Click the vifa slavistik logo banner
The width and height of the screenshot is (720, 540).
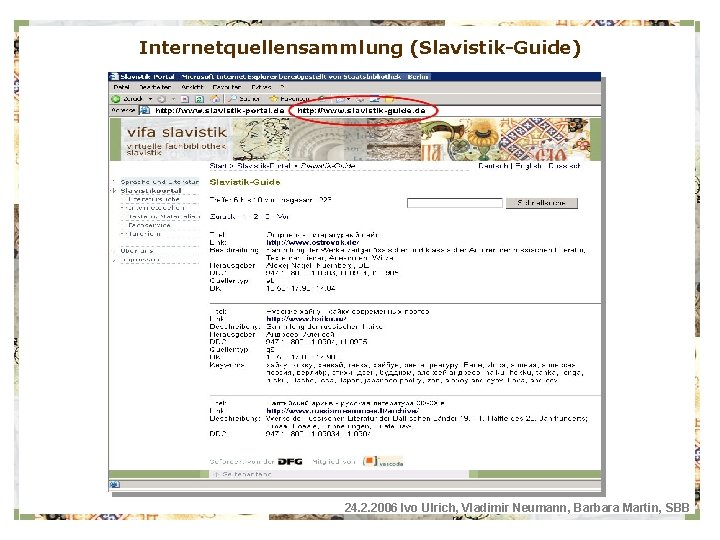(x=176, y=139)
